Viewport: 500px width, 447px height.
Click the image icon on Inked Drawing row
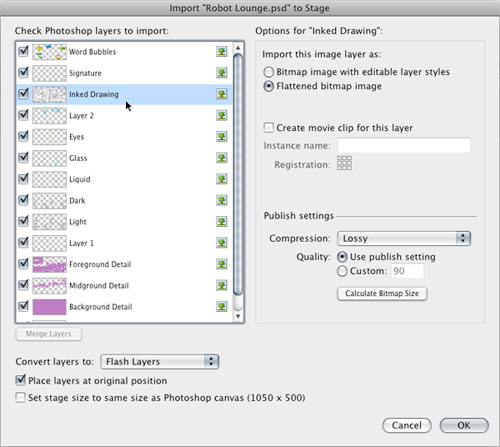[x=222, y=94]
